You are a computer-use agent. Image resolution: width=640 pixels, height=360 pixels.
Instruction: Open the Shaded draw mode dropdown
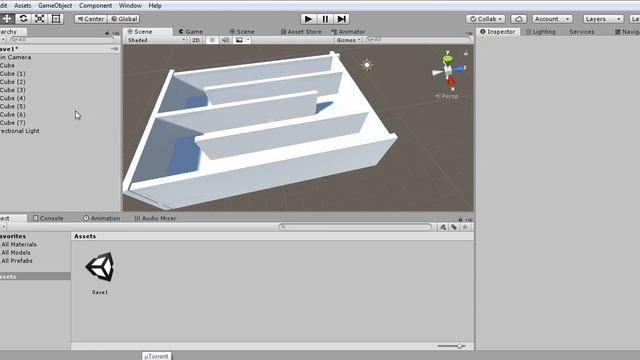click(156, 40)
